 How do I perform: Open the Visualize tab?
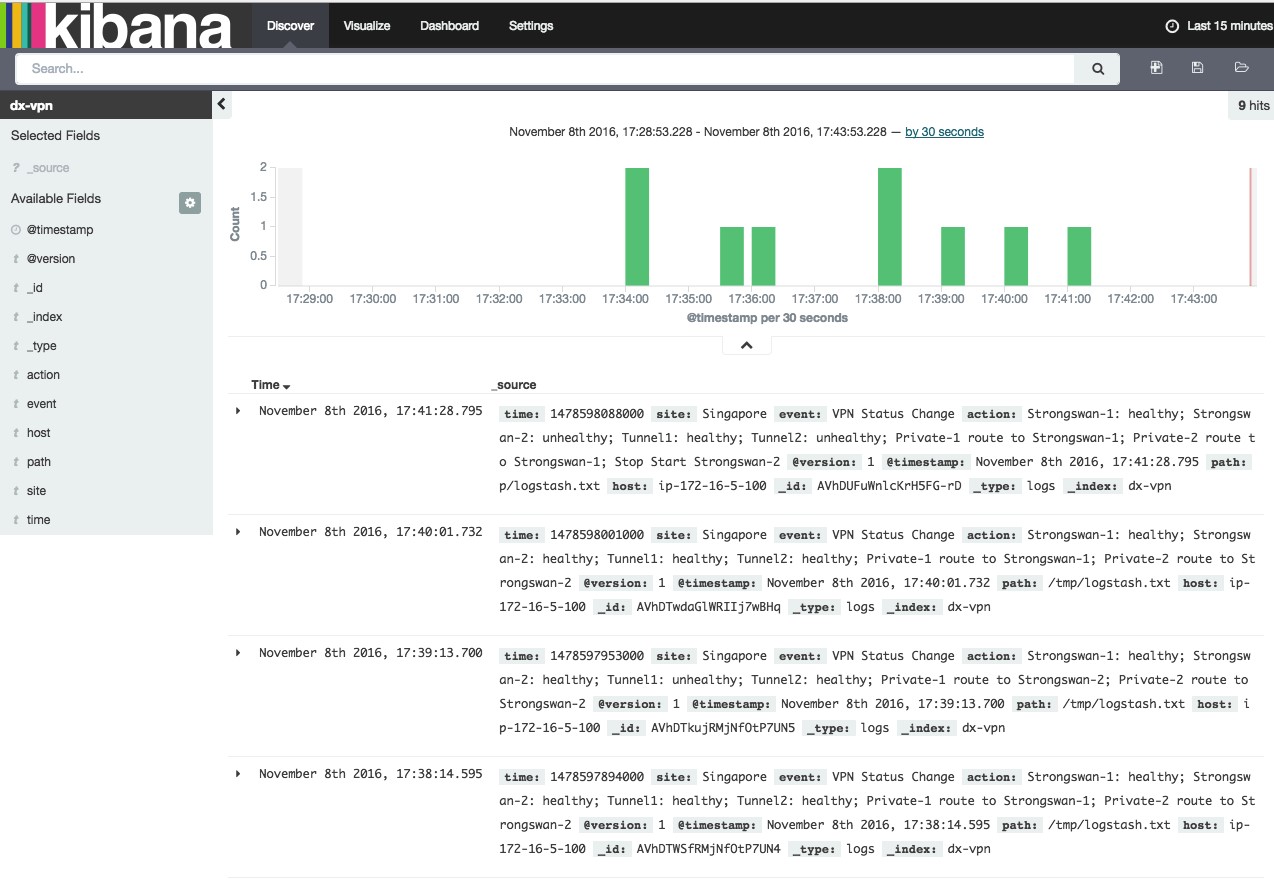pos(367,26)
